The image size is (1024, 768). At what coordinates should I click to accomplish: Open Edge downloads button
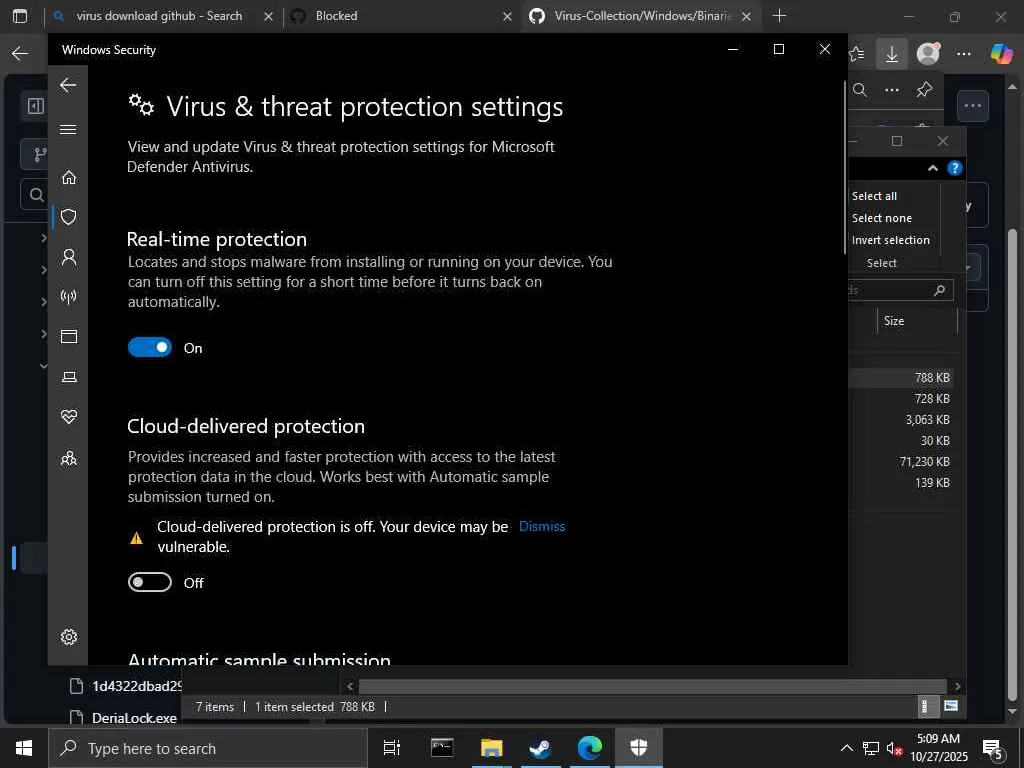point(891,54)
